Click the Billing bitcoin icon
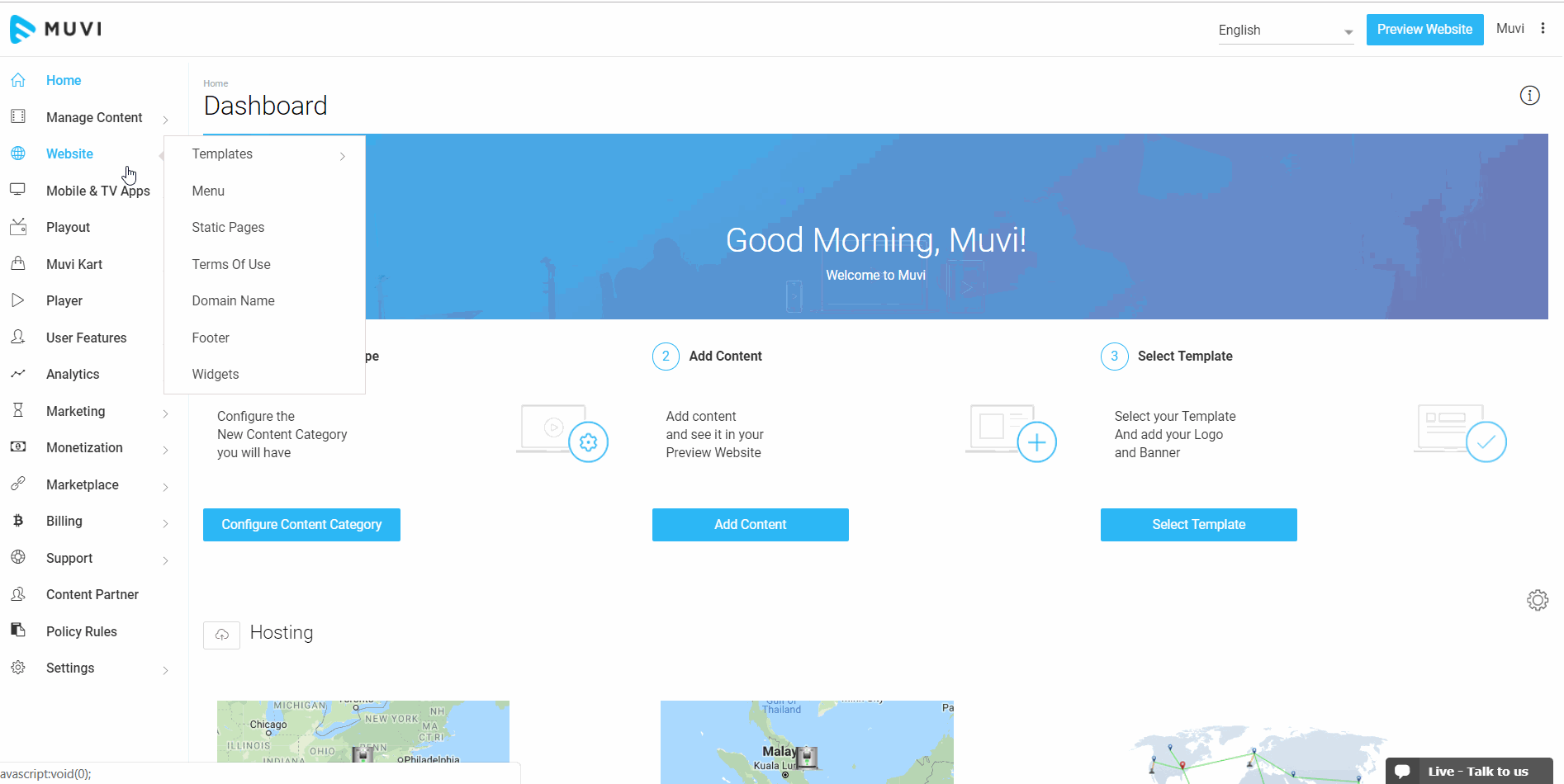Image resolution: width=1564 pixels, height=784 pixels. pos(18,521)
